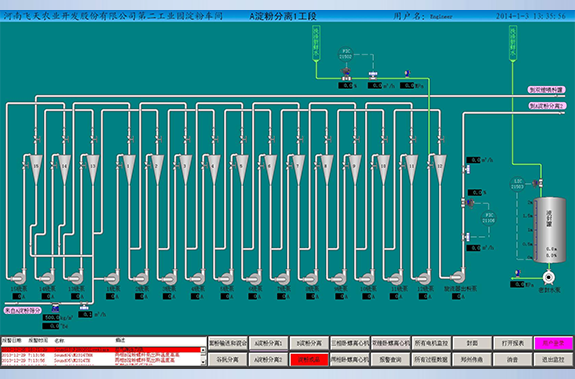Click the 洗涤罐 wash tank graphic
This screenshot has width=575, height=379.
point(549,230)
